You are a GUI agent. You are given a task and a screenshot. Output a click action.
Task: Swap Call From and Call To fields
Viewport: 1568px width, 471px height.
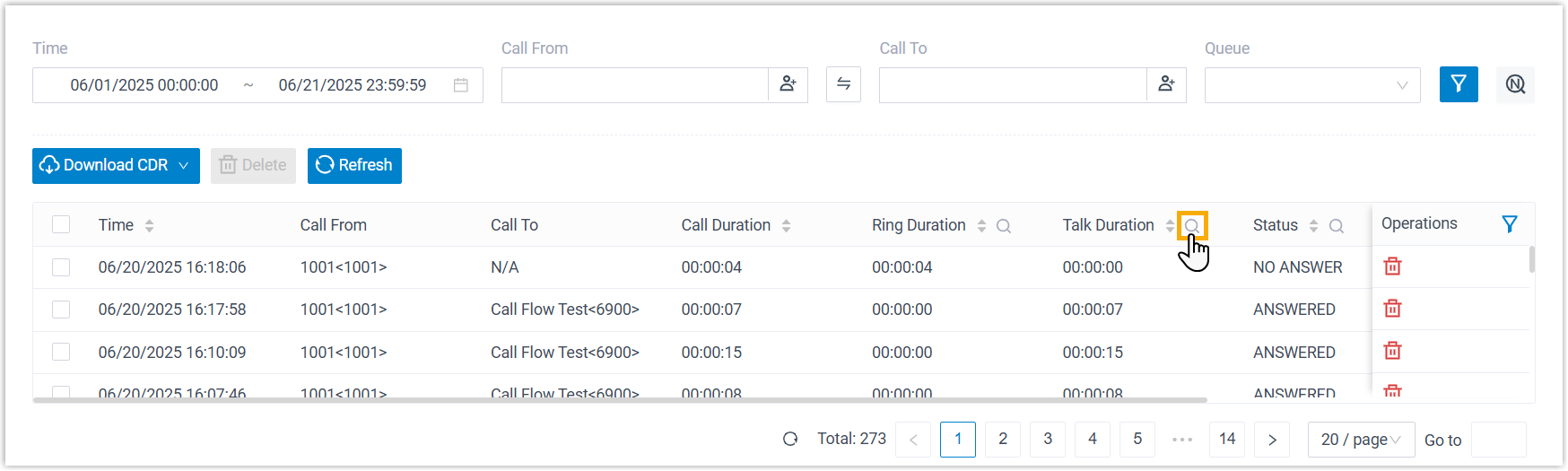tap(843, 84)
